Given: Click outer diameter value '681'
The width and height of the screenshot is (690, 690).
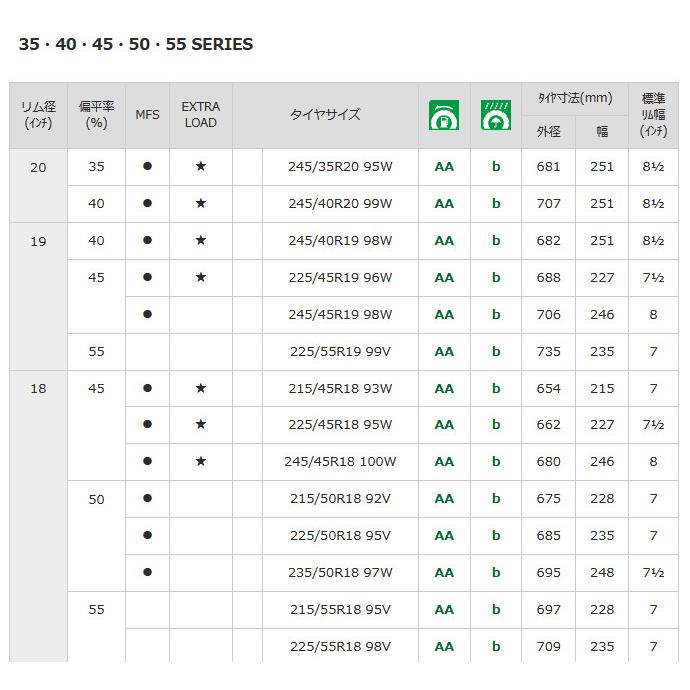Looking at the screenshot, I should tap(548, 167).
